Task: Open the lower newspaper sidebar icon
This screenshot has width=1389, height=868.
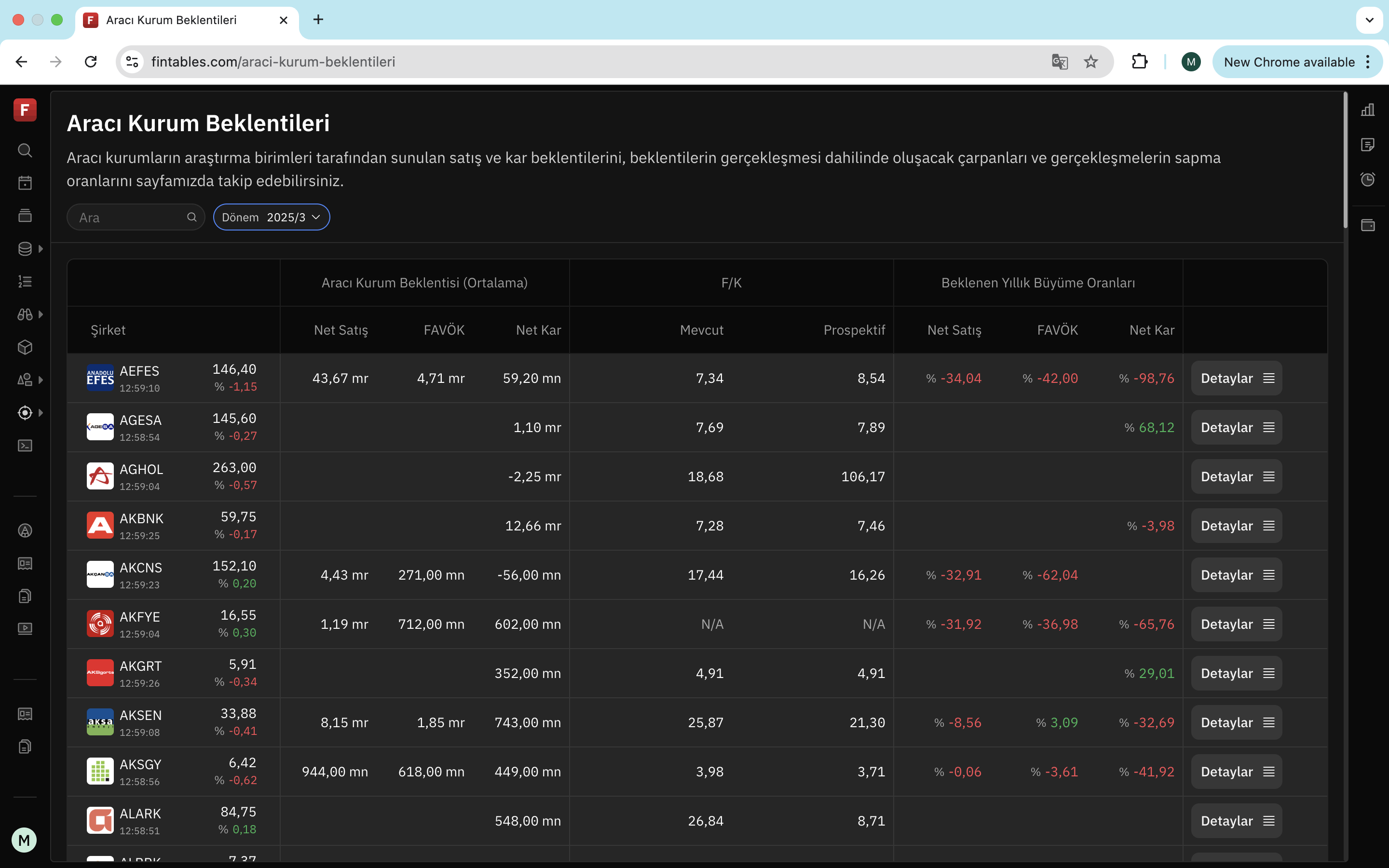Action: click(x=25, y=714)
